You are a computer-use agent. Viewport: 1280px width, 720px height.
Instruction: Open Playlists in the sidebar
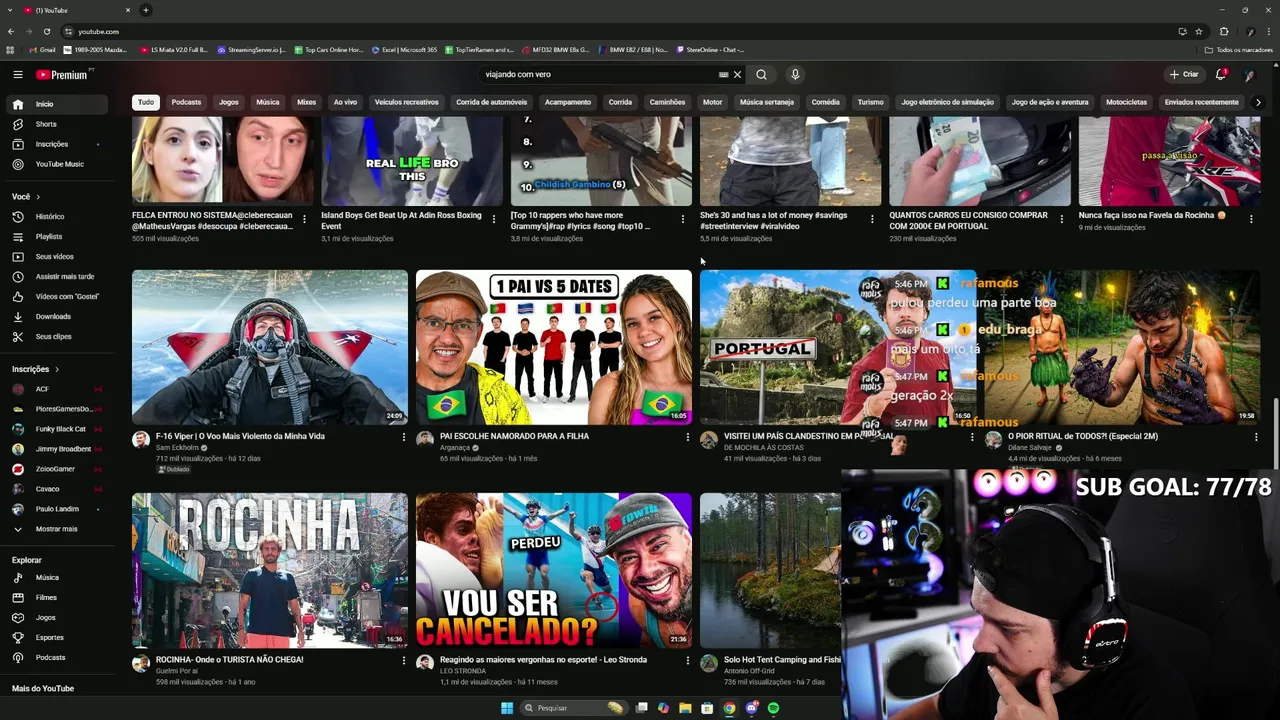coord(58,236)
